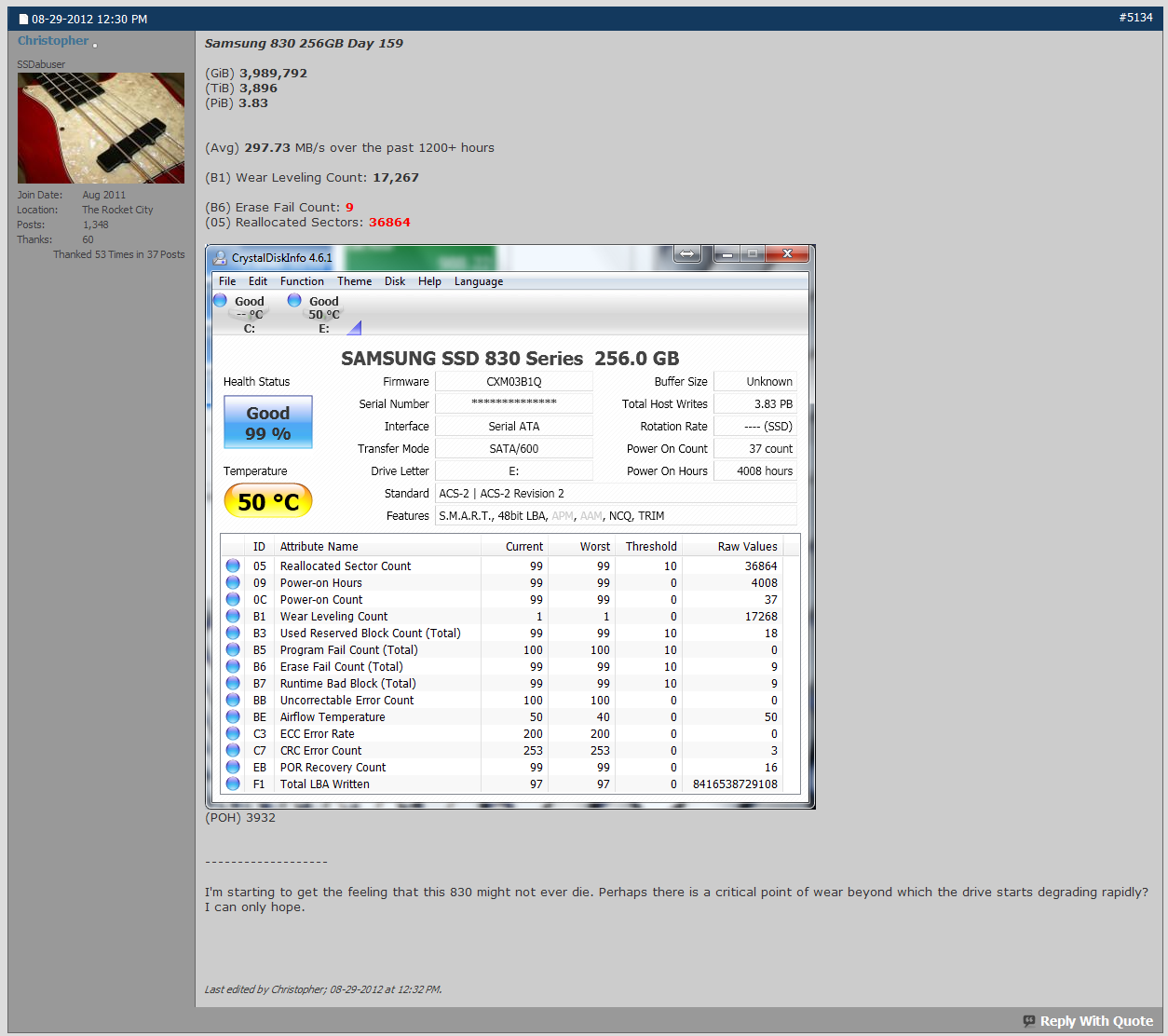1168x1036 pixels.
Task: Click the Threshold column header
Action: 649,547
